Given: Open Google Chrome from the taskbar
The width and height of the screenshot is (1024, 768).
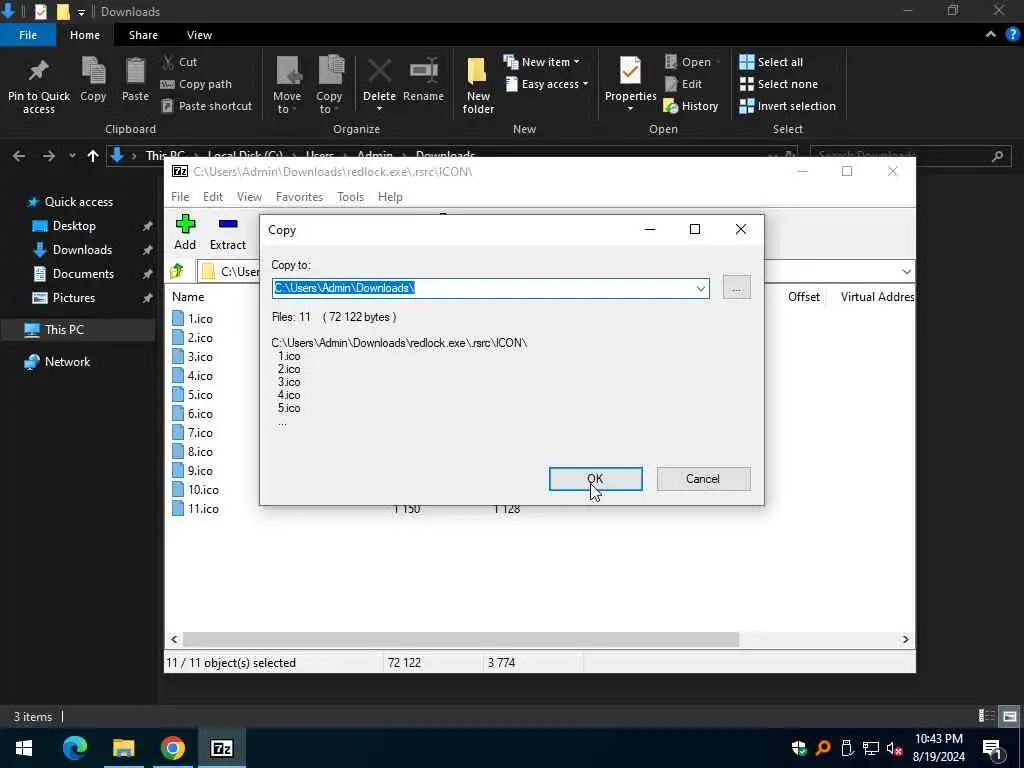Looking at the screenshot, I should [172, 748].
